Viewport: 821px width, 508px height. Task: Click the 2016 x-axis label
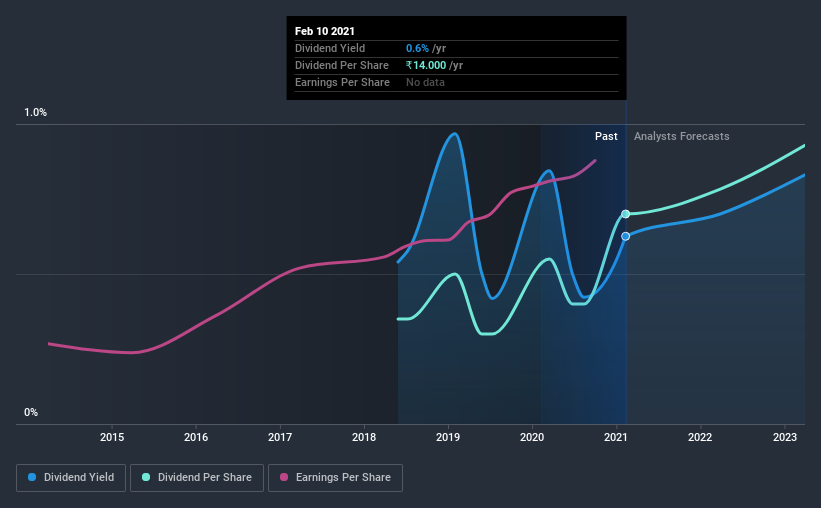(x=196, y=437)
